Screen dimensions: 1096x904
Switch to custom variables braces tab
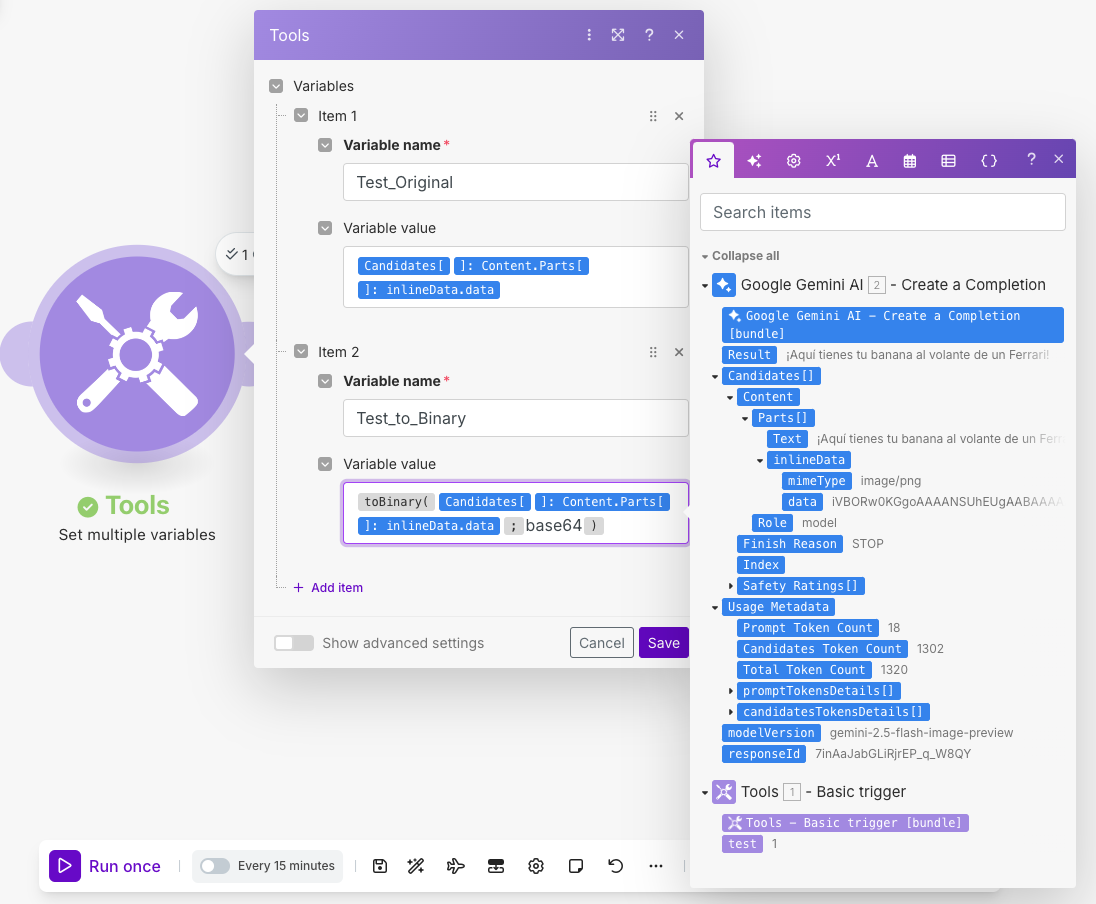989,161
